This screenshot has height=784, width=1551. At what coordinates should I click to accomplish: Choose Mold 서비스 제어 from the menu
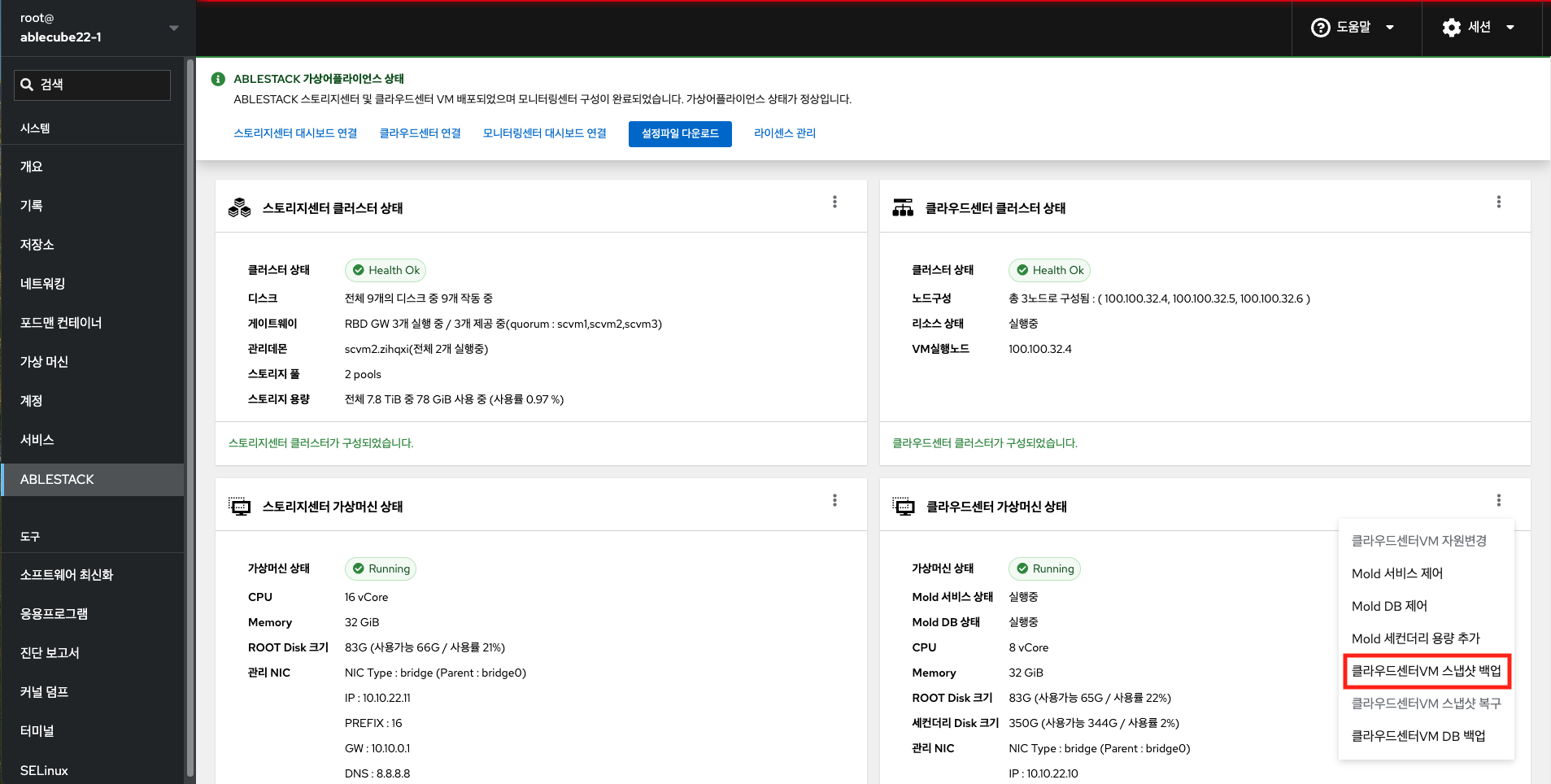click(1396, 573)
